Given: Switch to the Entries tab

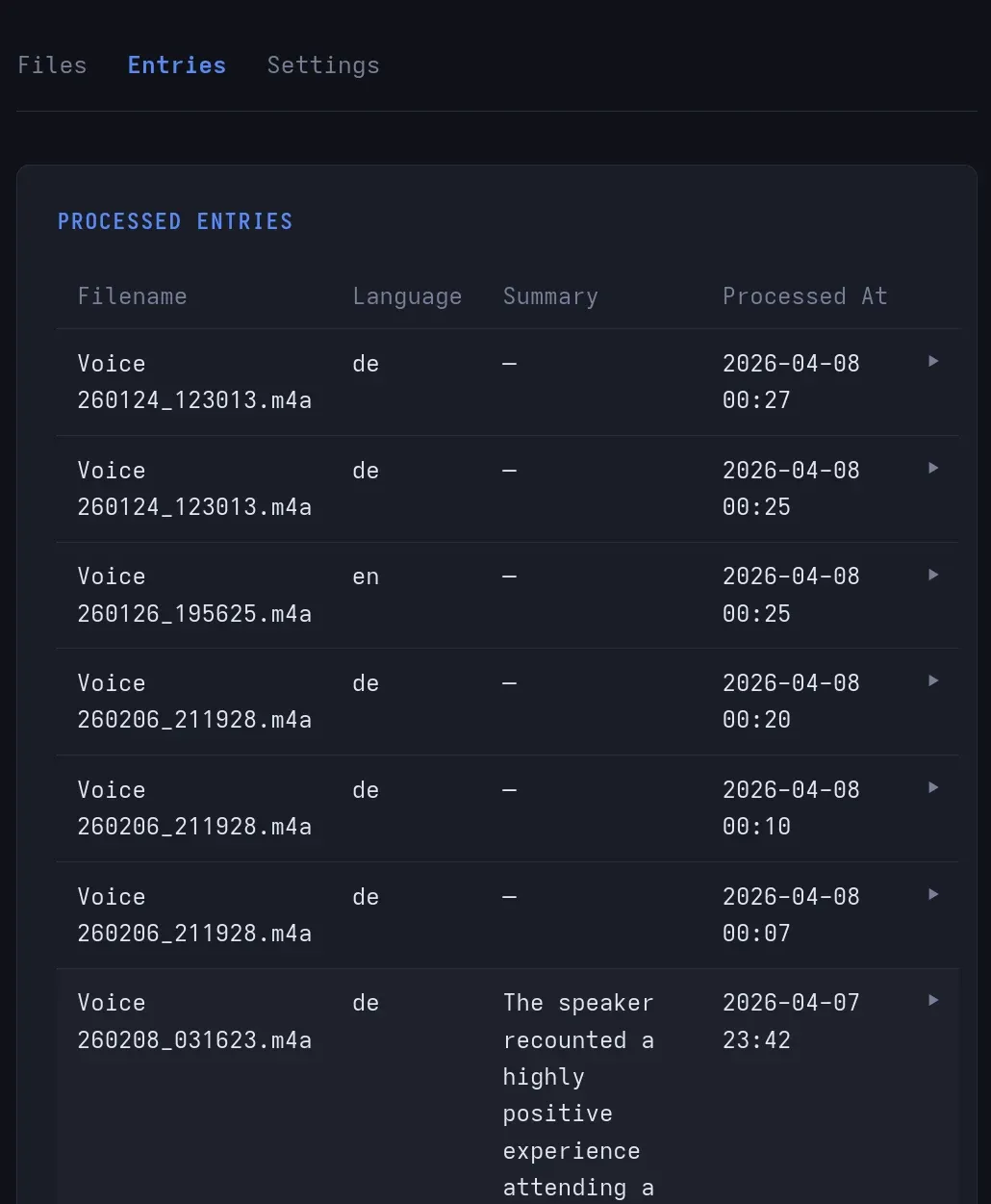Looking at the screenshot, I should [177, 65].
